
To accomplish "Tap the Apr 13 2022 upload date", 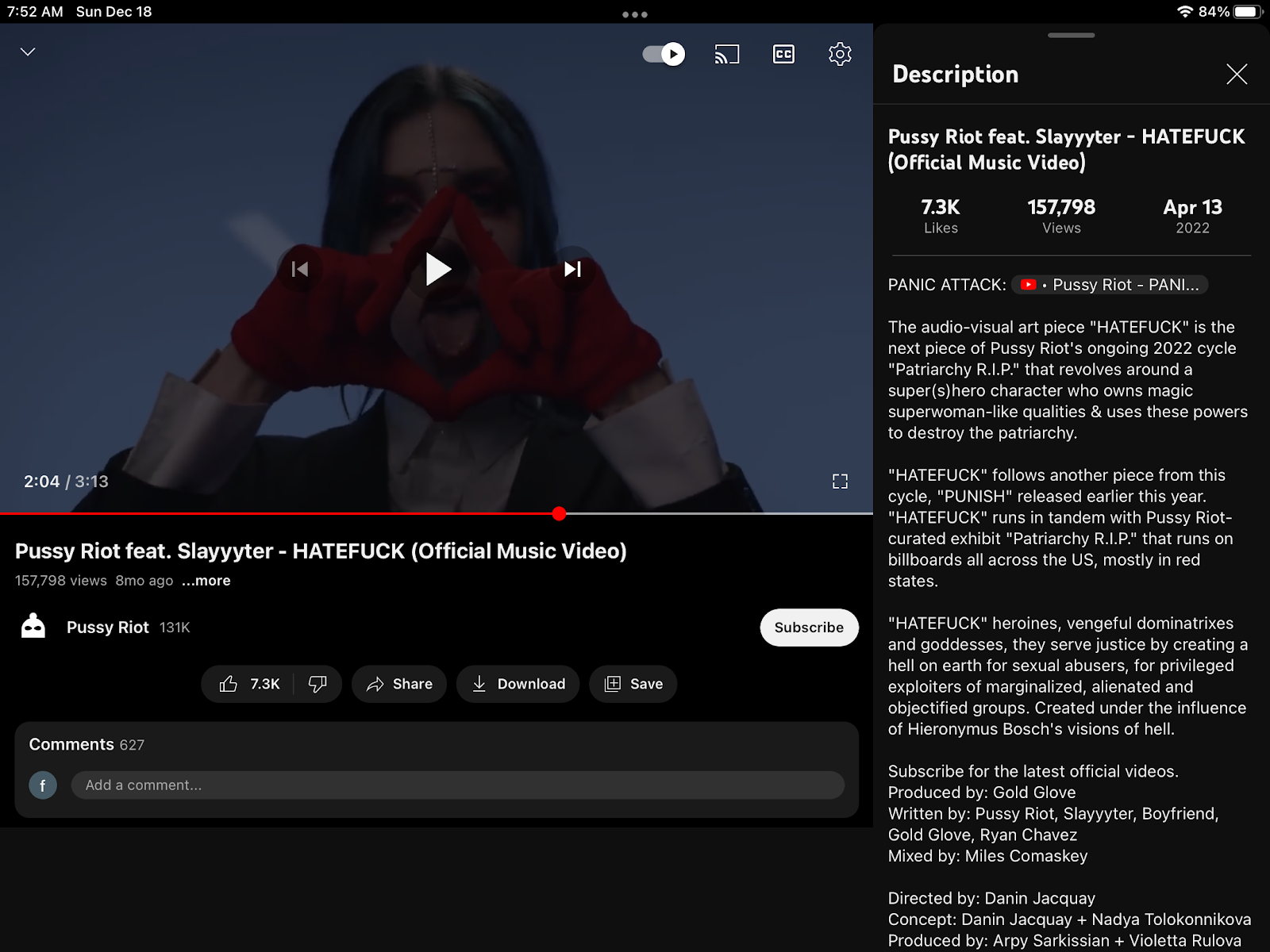I will click(1192, 217).
